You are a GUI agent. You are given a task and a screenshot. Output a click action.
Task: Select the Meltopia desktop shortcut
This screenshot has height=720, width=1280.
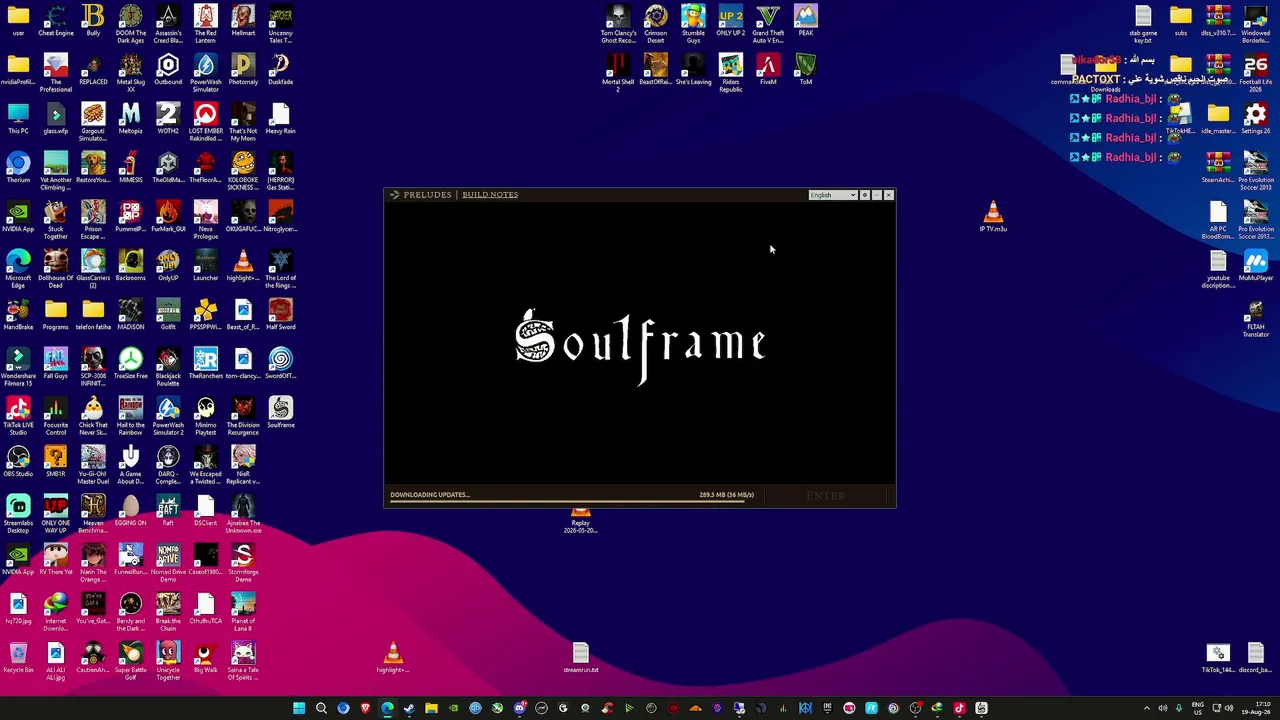(131, 119)
